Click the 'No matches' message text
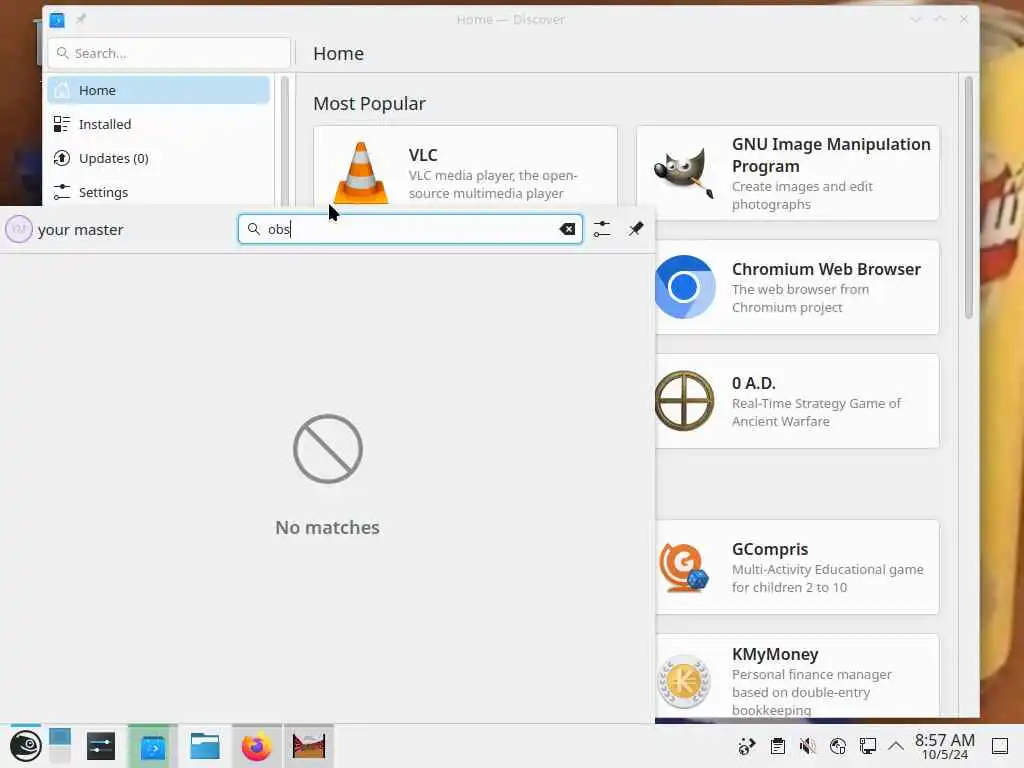 coord(327,527)
